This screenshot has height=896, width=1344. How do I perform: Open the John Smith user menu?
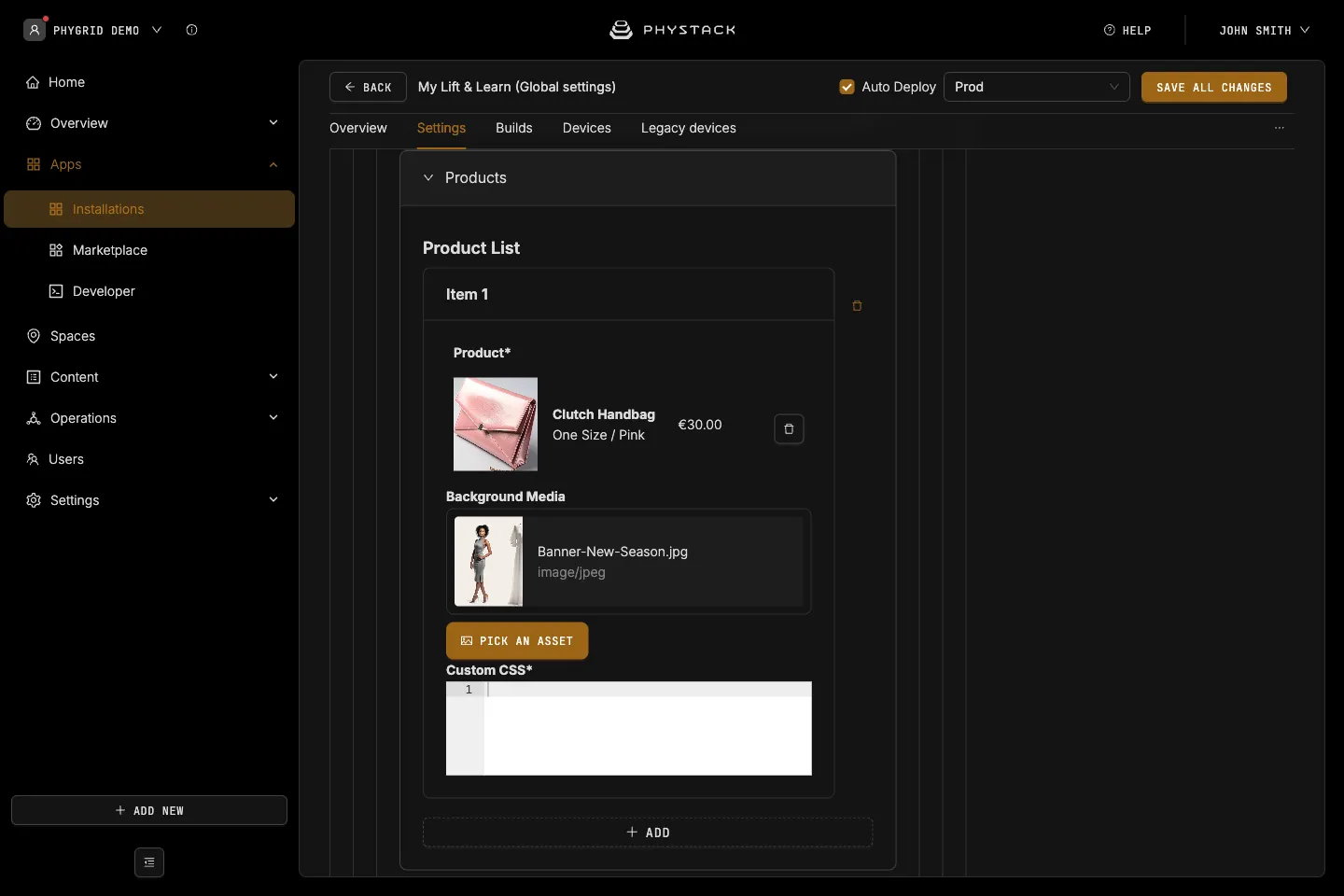[1264, 30]
